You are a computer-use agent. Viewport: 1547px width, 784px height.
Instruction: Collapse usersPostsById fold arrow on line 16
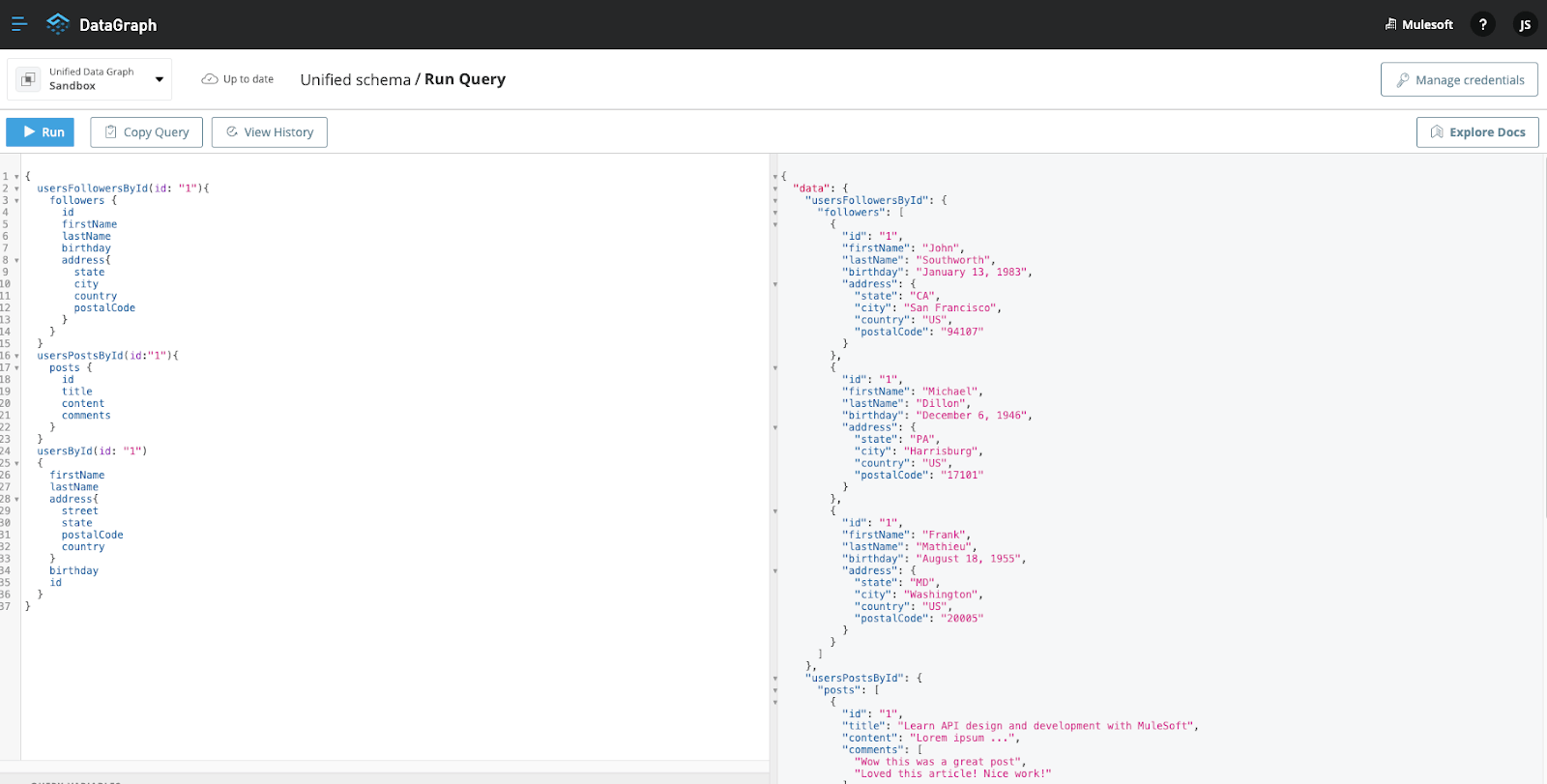pyautogui.click(x=16, y=356)
